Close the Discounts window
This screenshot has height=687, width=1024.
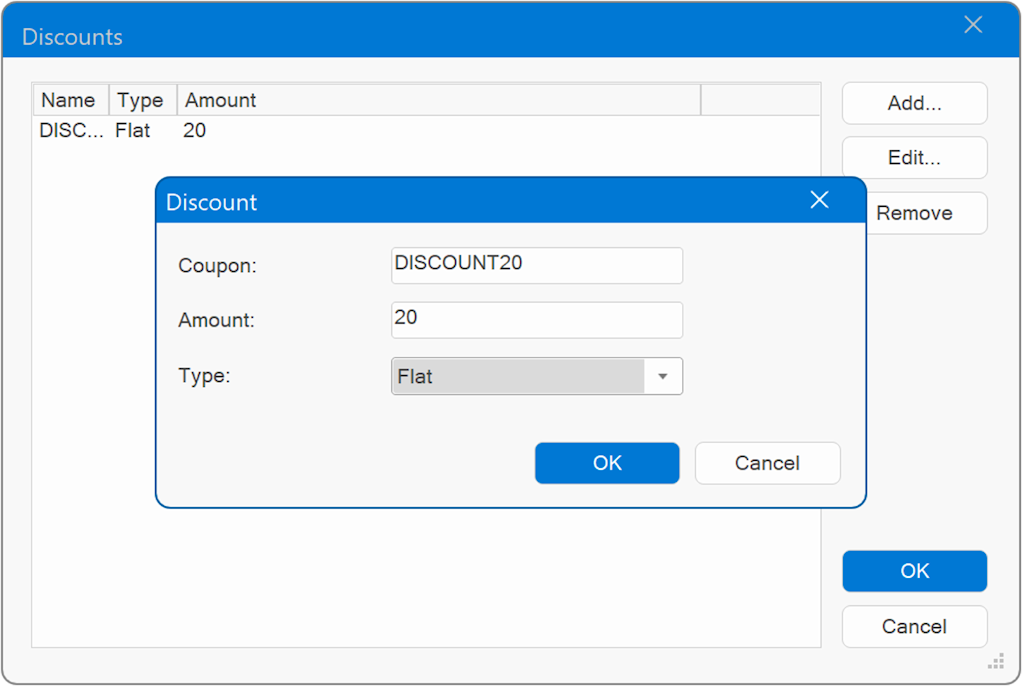click(972, 26)
